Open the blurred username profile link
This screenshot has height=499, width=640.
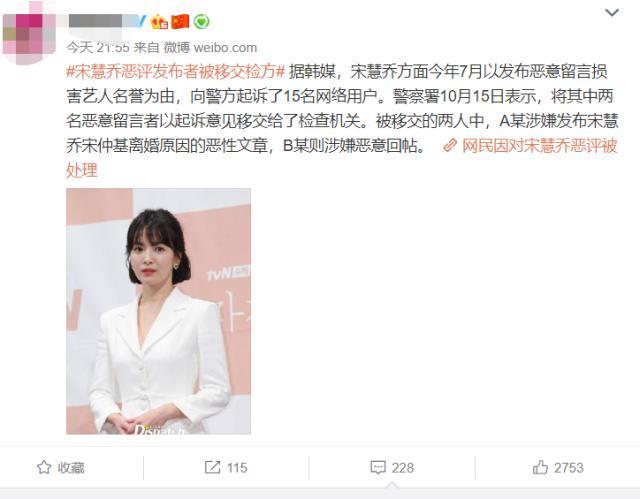tap(104, 21)
